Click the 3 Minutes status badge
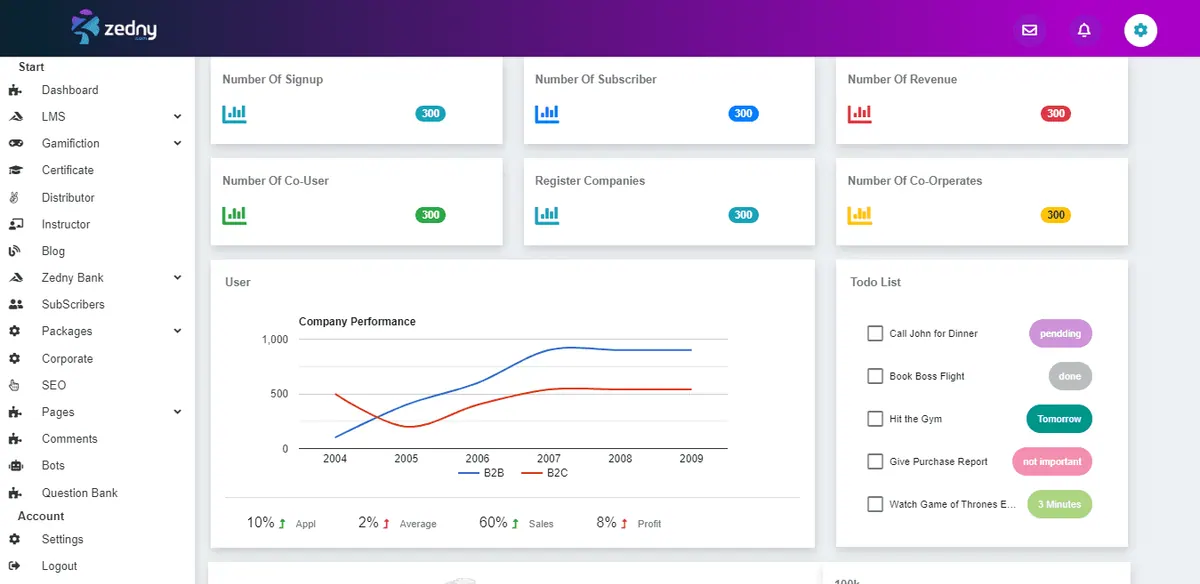The image size is (1200, 584). click(1059, 505)
